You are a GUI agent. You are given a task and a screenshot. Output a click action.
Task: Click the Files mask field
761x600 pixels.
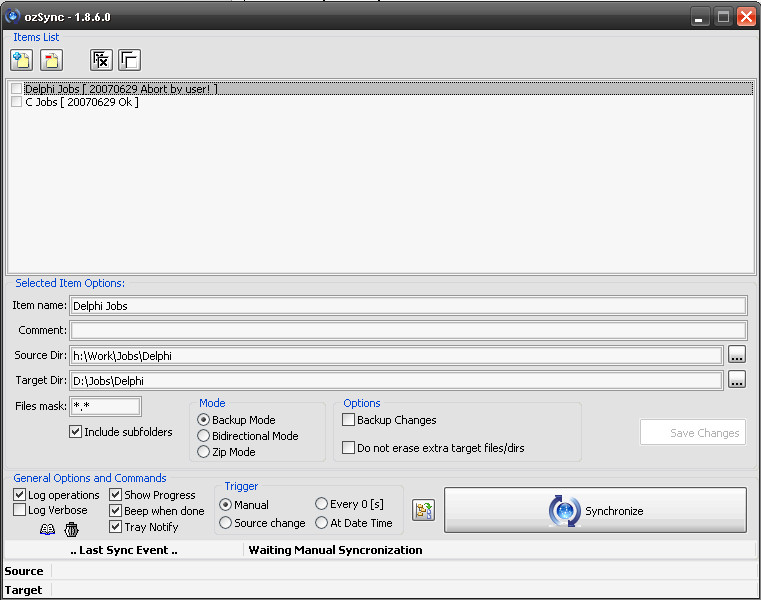click(106, 406)
